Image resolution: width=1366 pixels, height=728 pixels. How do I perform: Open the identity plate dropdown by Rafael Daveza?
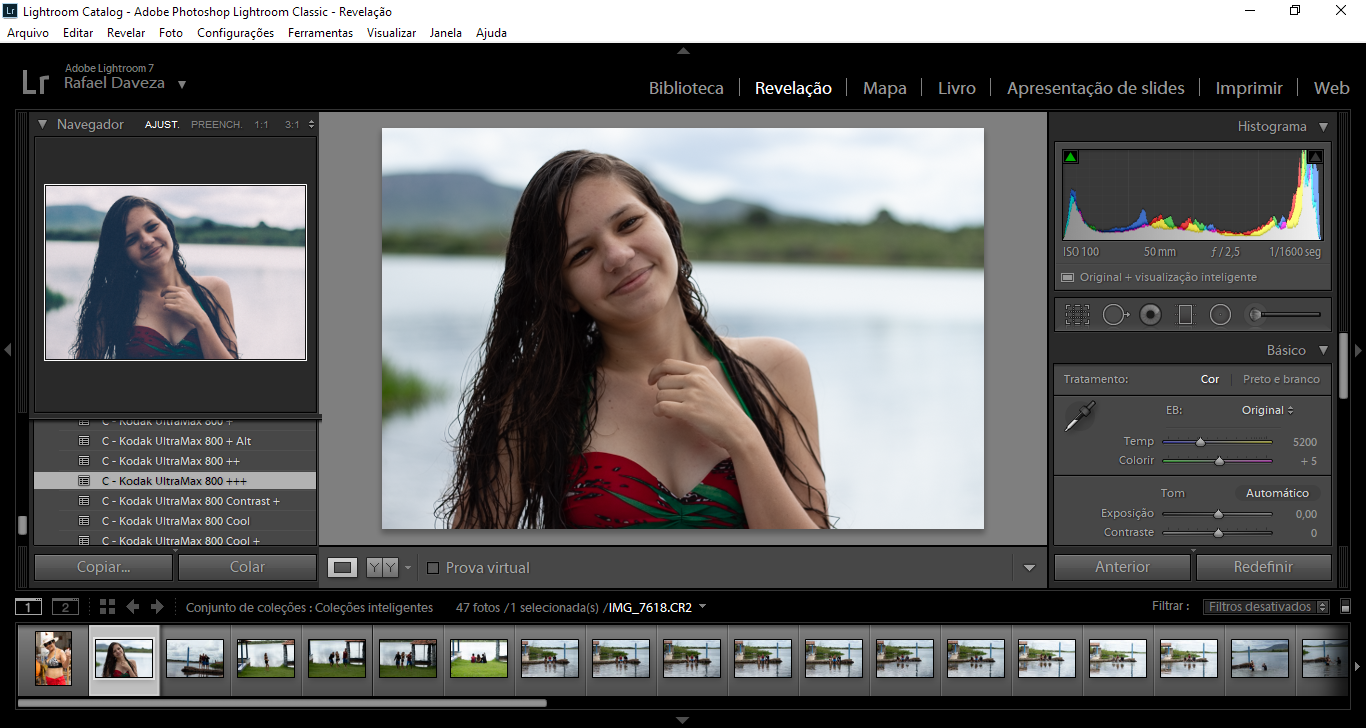[182, 85]
